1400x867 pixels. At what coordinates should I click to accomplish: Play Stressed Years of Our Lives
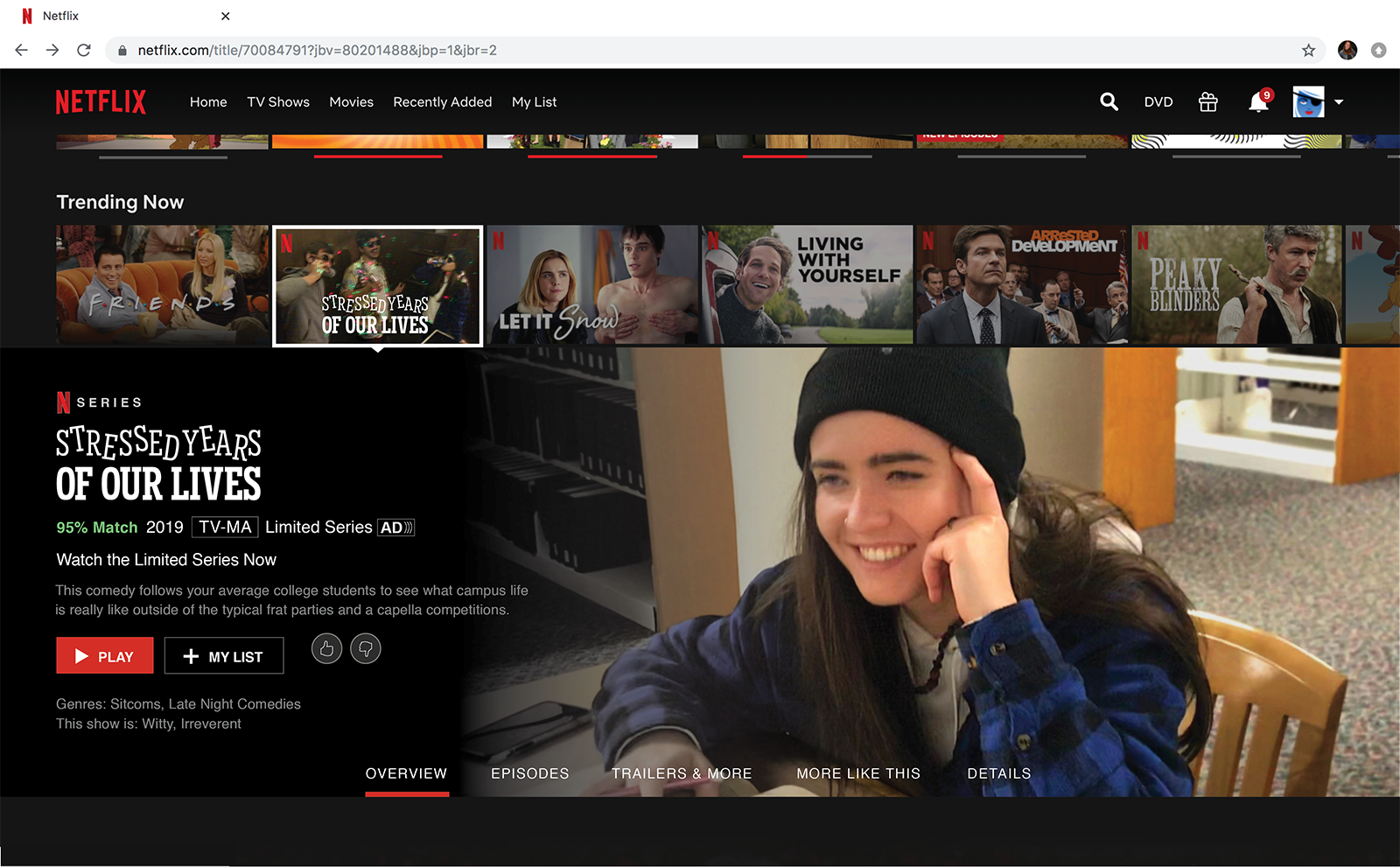(105, 655)
